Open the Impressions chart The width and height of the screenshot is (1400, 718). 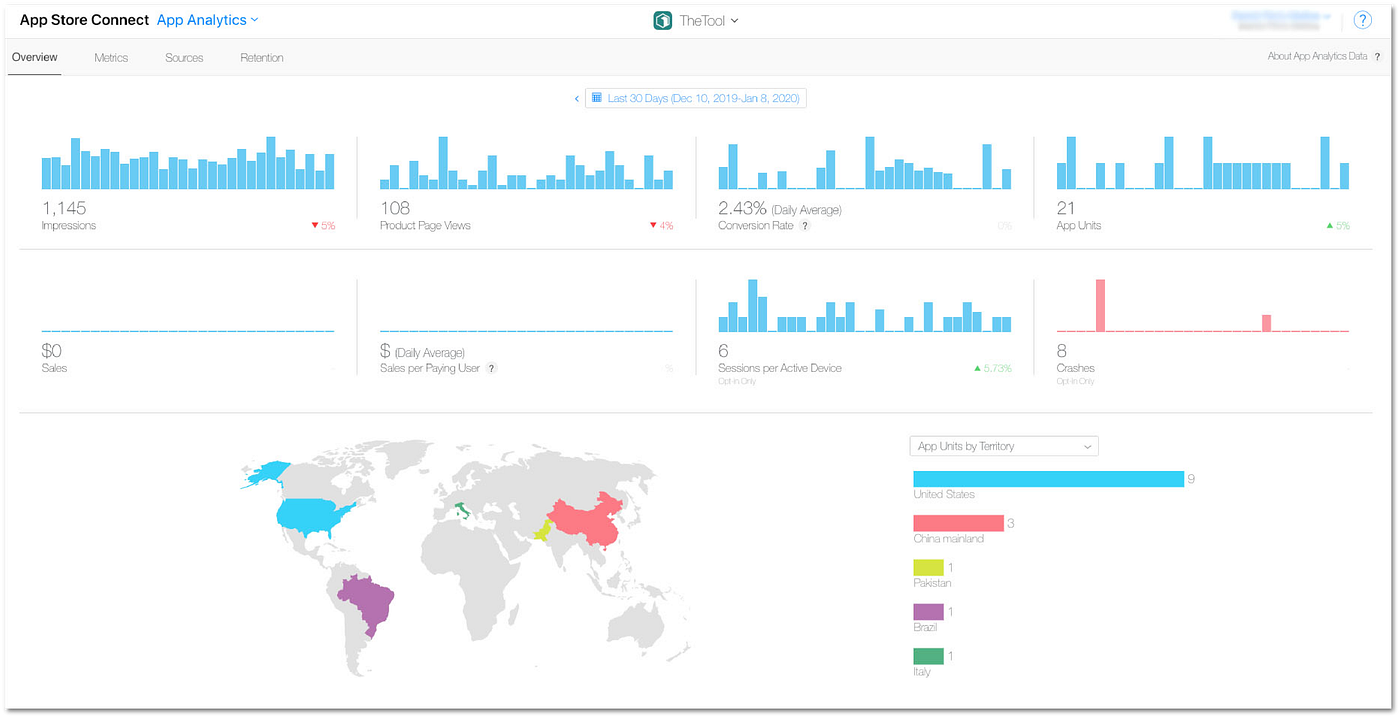point(188,162)
